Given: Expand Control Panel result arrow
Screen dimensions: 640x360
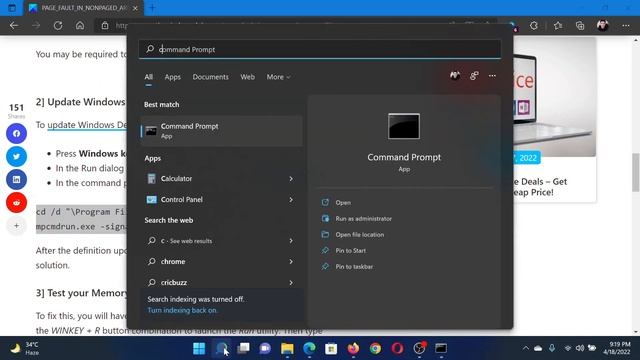Looking at the screenshot, I should pyautogui.click(x=291, y=200).
